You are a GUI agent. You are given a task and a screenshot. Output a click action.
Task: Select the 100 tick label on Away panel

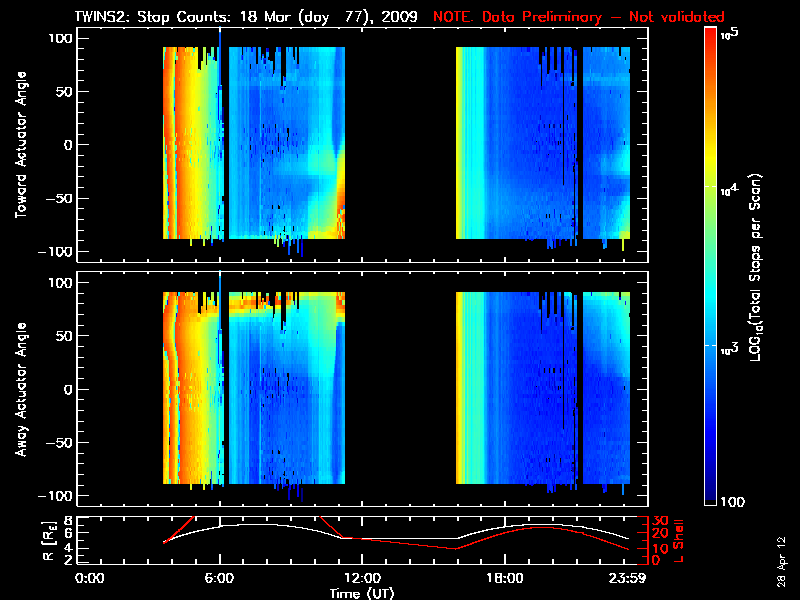[60, 282]
